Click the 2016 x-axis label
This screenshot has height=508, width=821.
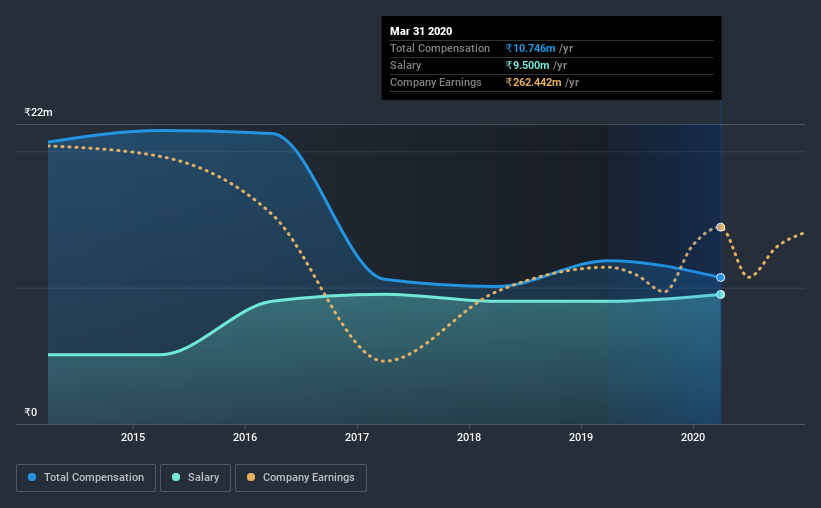tap(245, 437)
